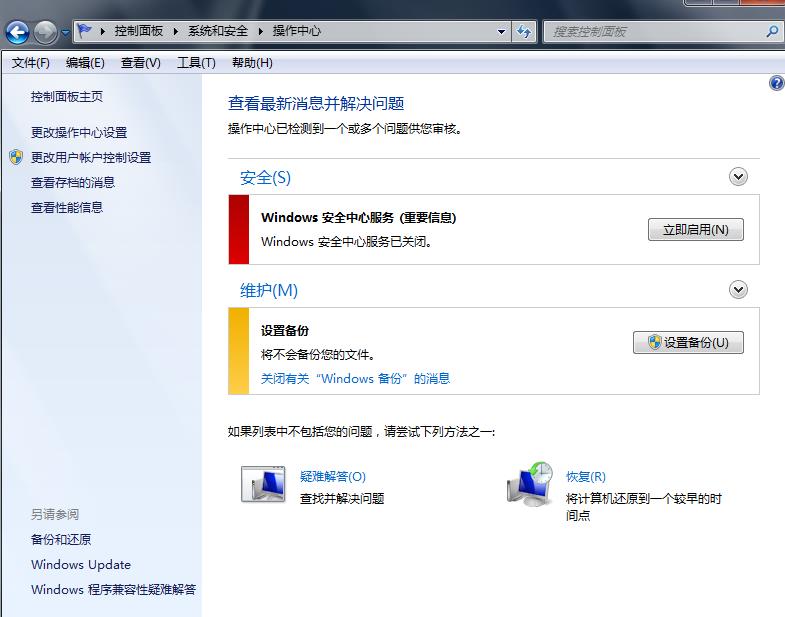This screenshot has width=785, height=617.
Task: Collapse or expand the 安全(S) section chevron
Action: point(738,177)
